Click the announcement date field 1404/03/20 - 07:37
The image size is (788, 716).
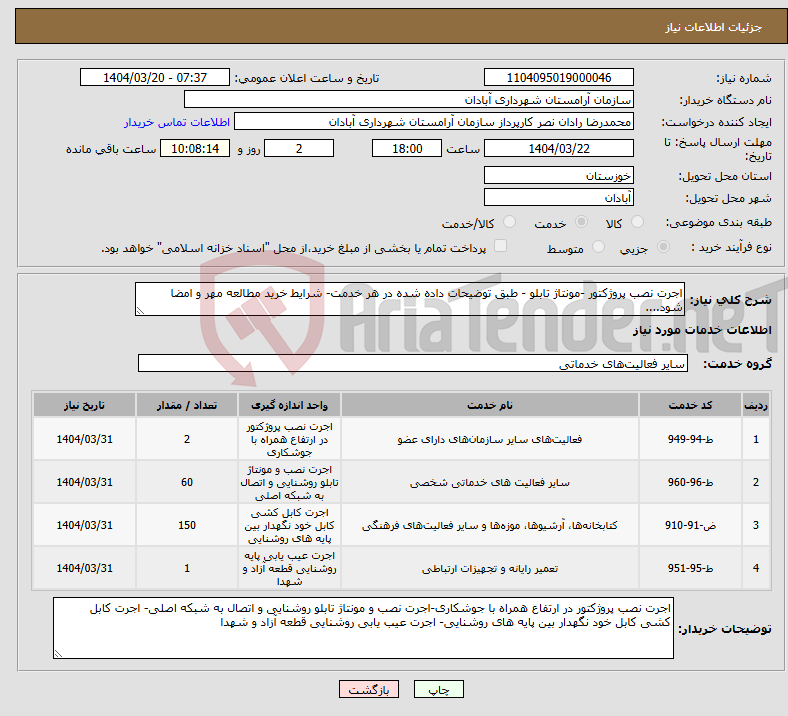tap(155, 77)
